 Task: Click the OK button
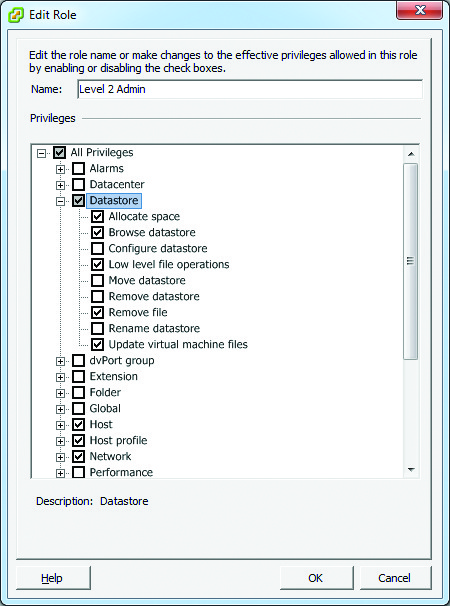pos(316,578)
